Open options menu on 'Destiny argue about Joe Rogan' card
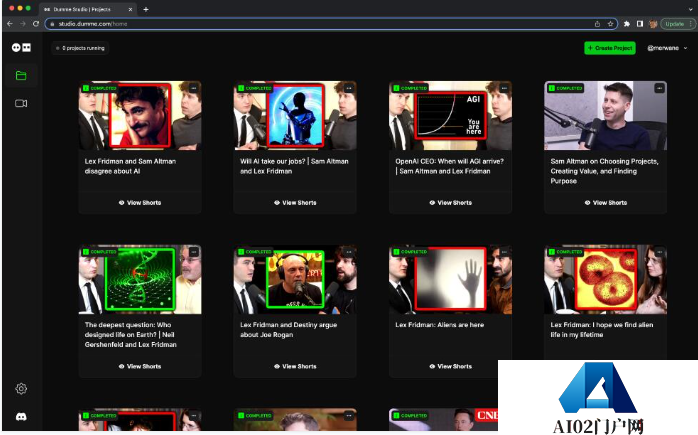This screenshot has height=435, width=698. (x=349, y=252)
